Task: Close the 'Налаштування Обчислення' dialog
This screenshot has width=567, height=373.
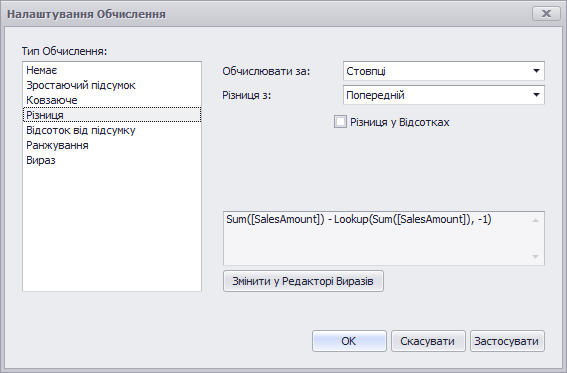Action: pos(546,14)
